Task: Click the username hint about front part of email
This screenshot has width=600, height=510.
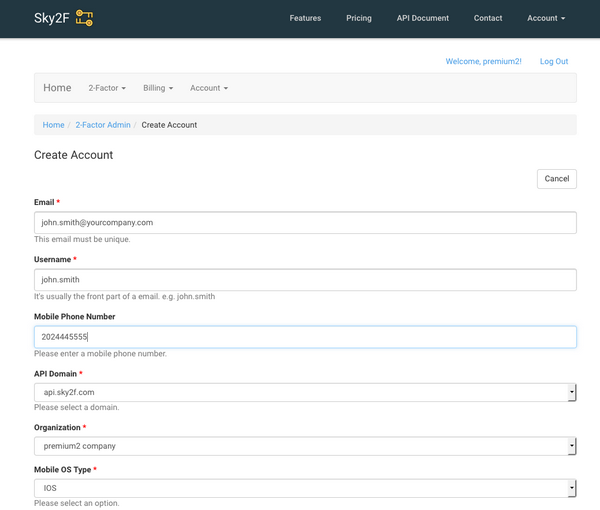Action: 124,296
